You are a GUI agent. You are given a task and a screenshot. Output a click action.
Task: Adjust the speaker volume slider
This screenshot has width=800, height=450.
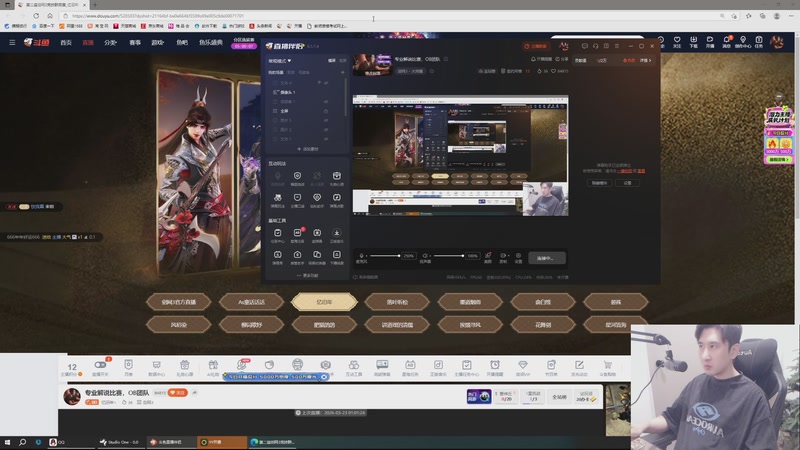(449, 256)
